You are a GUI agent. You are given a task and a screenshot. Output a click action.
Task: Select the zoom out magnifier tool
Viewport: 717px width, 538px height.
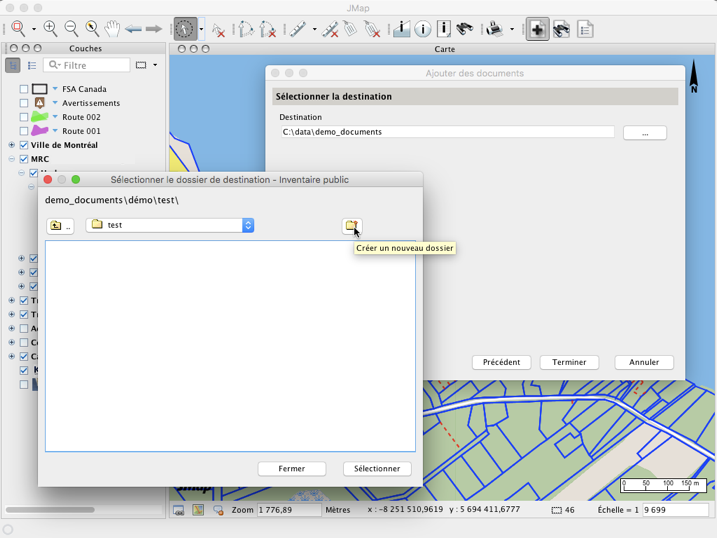coord(71,29)
